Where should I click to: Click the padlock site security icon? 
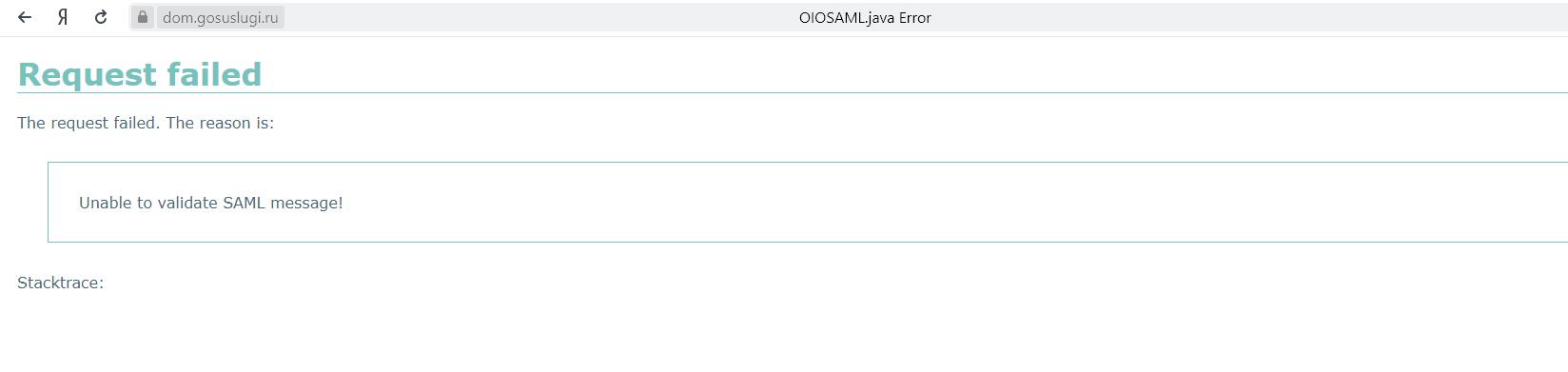[142, 17]
